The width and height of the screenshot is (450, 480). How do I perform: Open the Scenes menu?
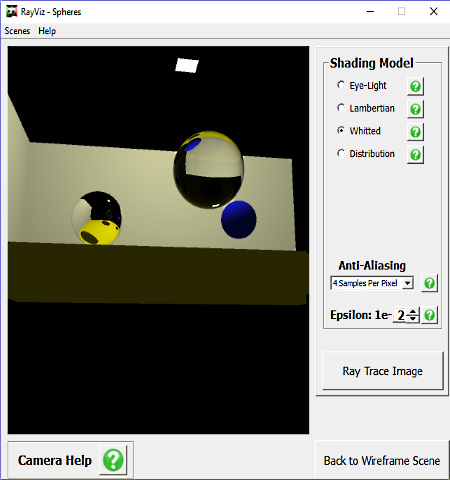coord(17,31)
